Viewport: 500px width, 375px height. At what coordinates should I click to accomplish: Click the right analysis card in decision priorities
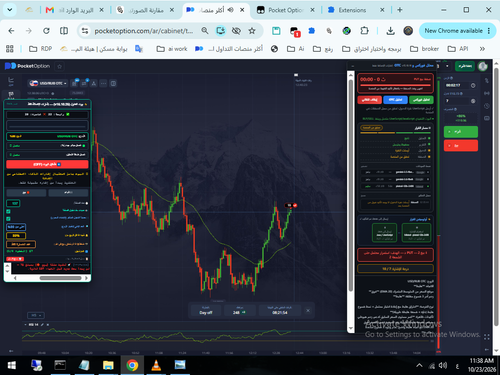(417, 232)
